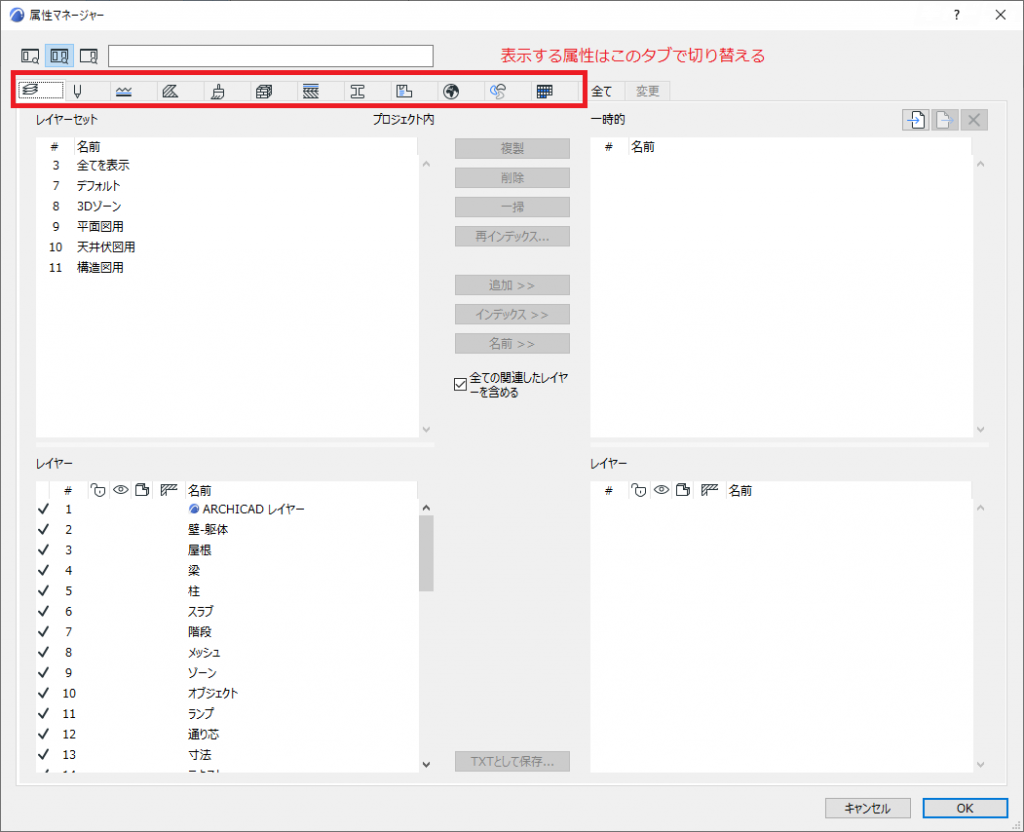Select layer set デフォルト
Viewport: 1024px width, 832px height.
pos(227,186)
